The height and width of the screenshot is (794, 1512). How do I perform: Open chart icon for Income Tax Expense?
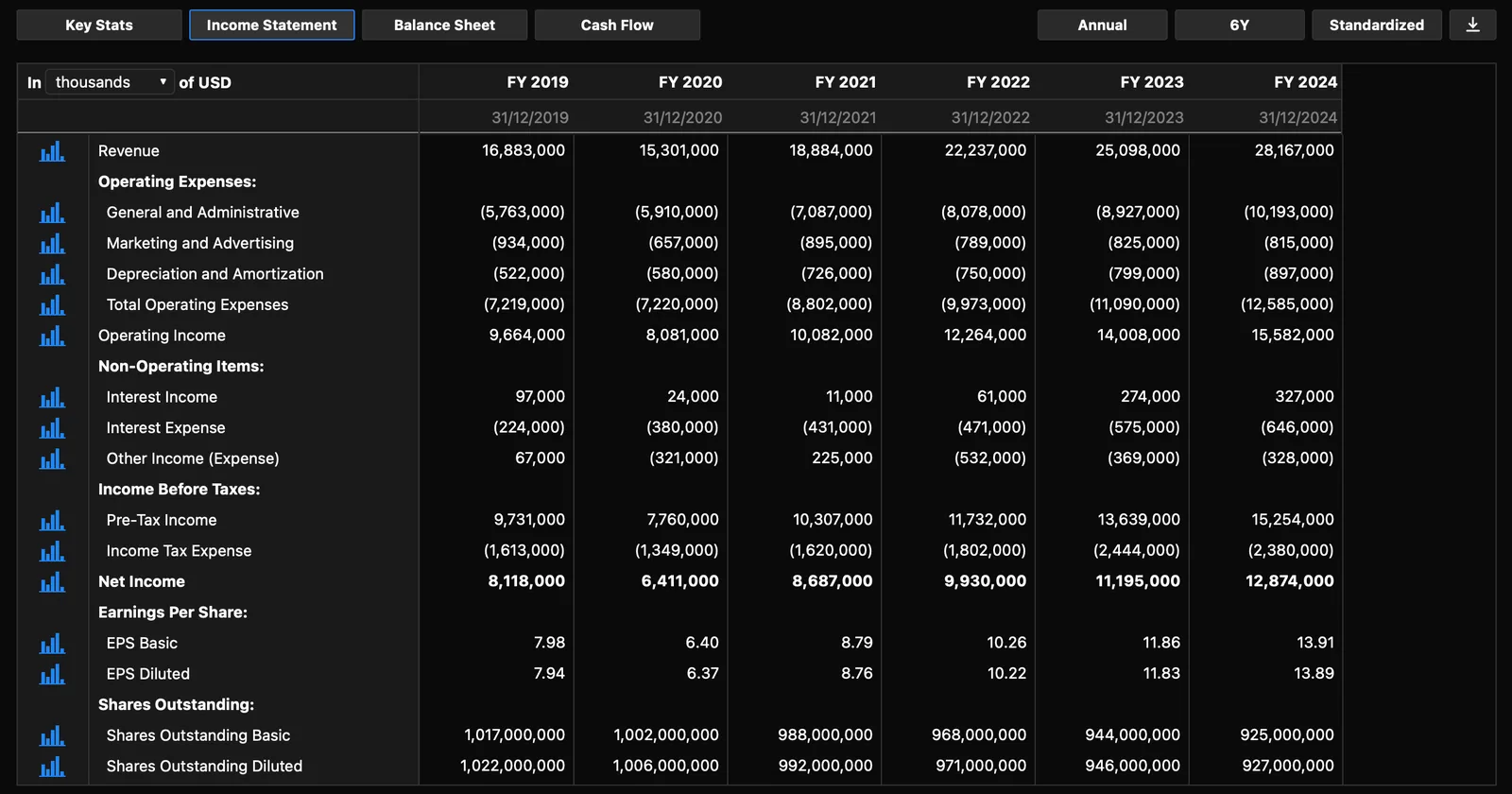[x=52, y=551]
